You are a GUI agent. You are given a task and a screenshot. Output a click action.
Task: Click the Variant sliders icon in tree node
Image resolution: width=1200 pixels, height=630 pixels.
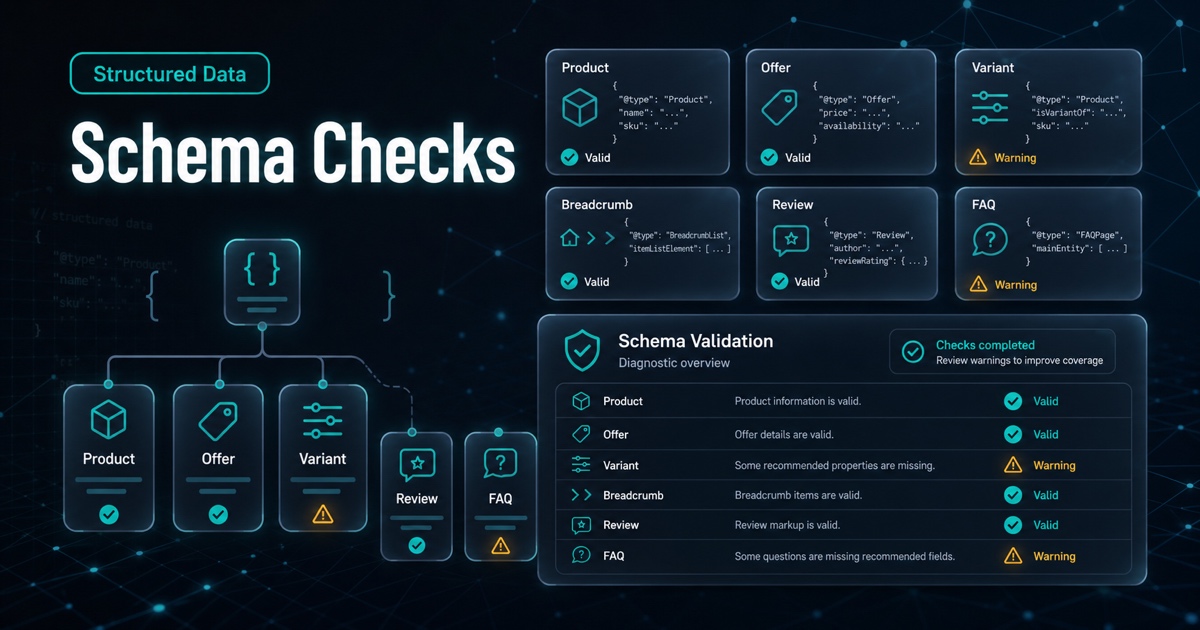point(322,420)
